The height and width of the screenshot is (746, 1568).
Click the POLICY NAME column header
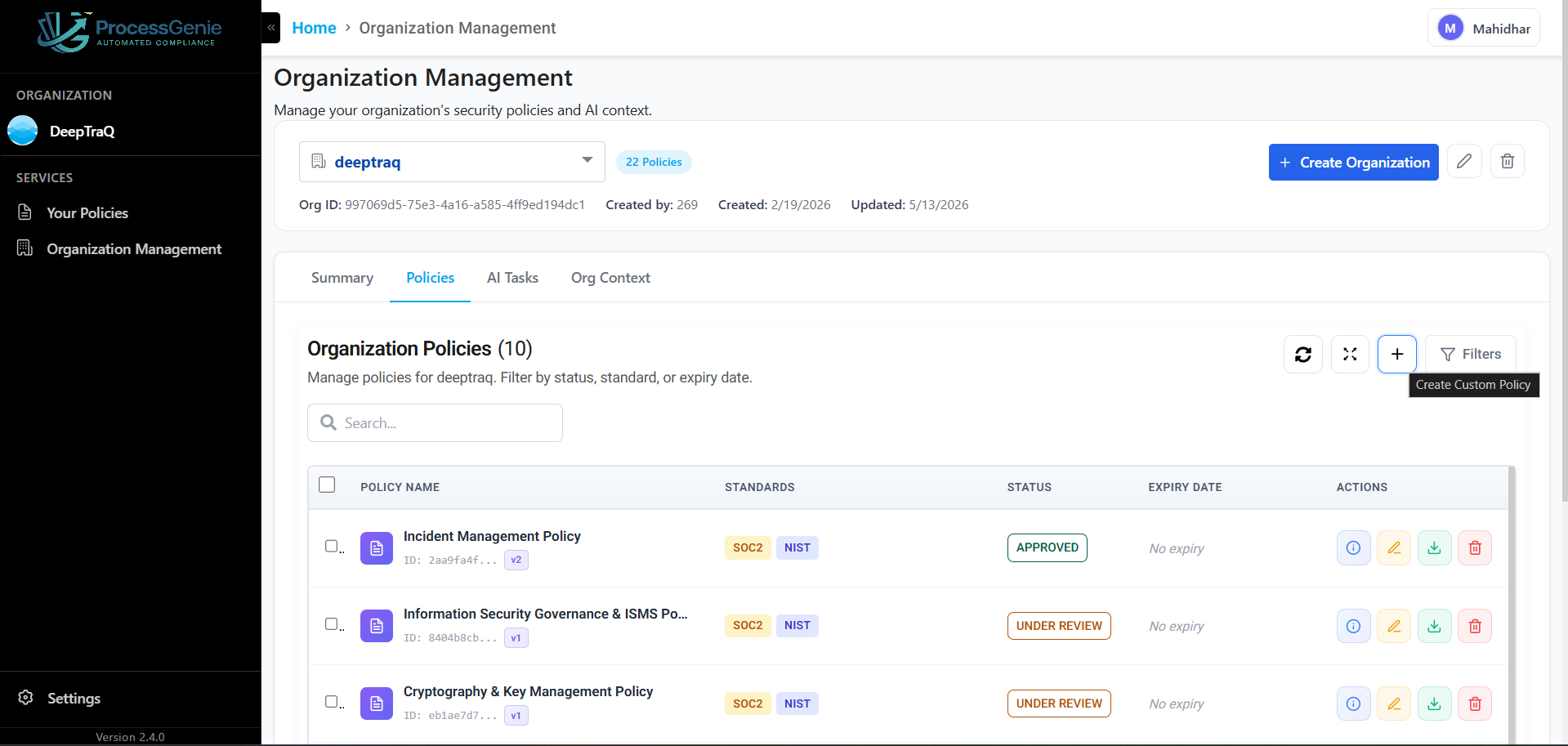[x=400, y=487]
